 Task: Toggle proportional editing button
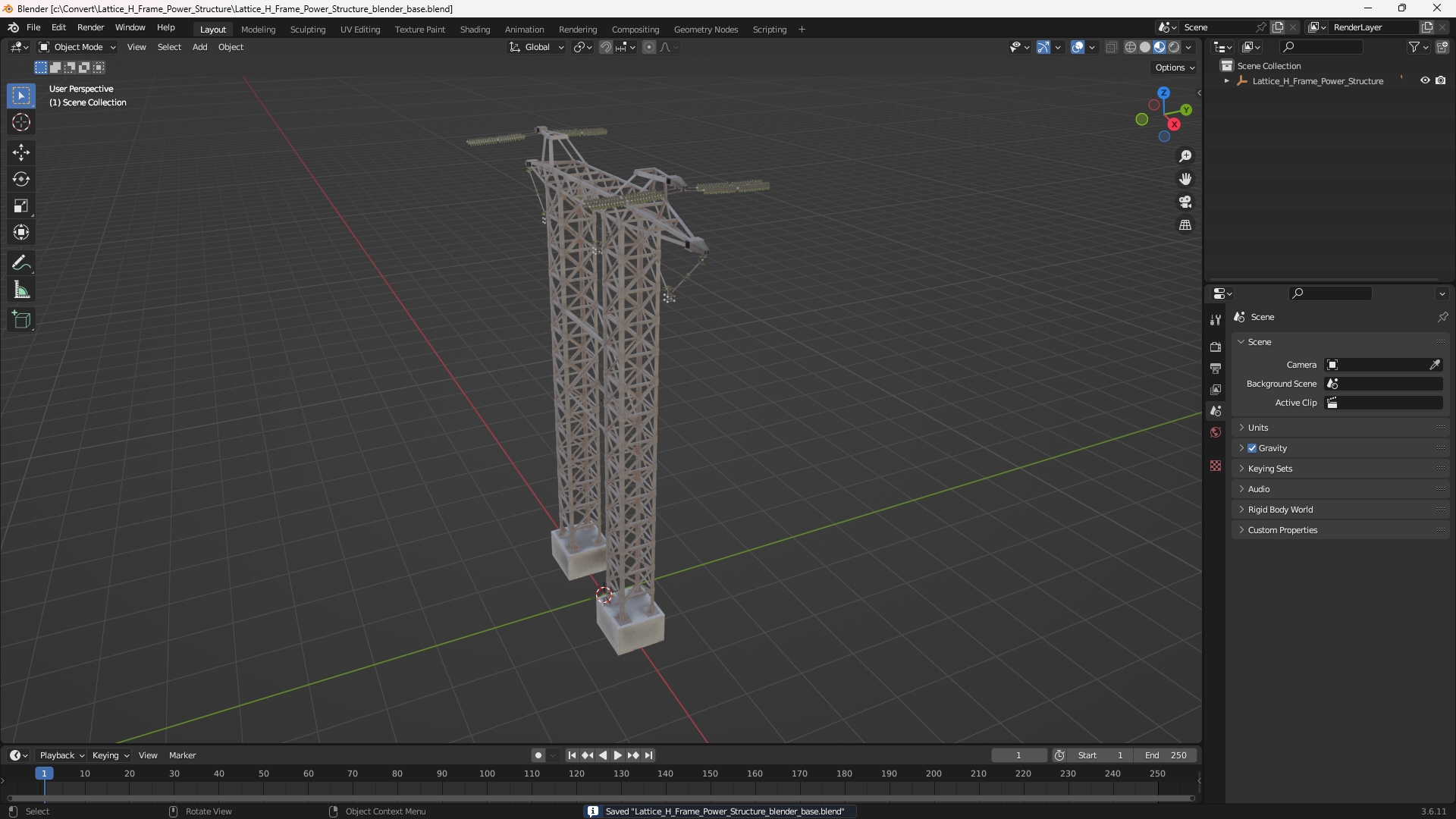[x=649, y=47]
